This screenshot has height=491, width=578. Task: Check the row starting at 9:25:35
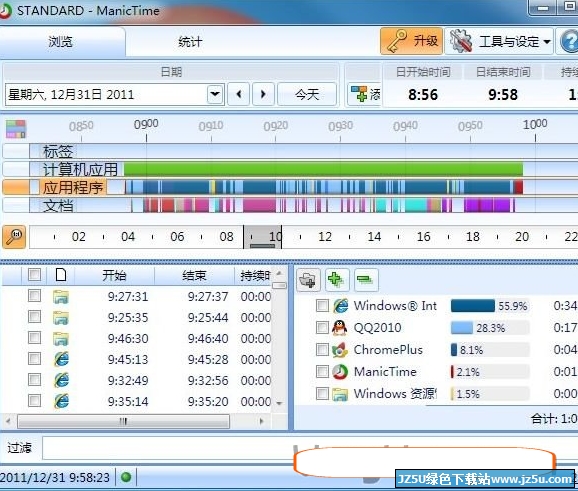tap(35, 317)
